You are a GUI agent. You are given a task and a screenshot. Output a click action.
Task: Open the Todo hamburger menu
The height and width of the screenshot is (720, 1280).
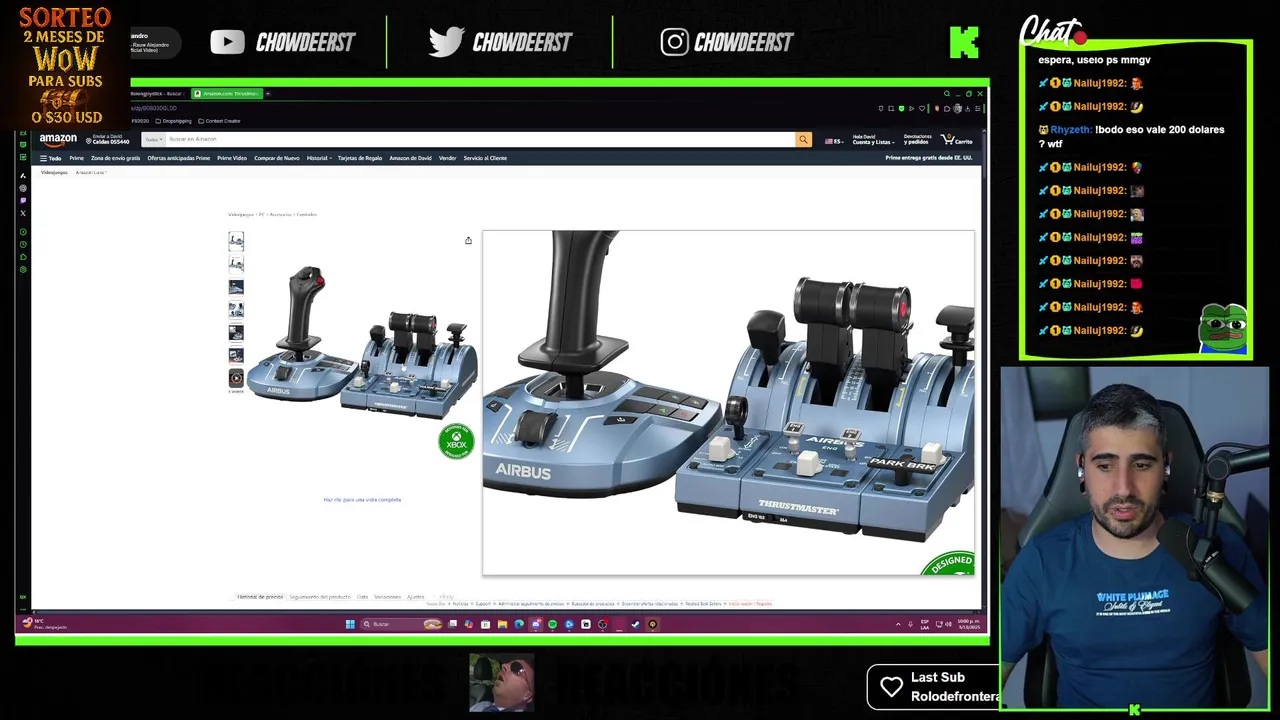[50, 158]
